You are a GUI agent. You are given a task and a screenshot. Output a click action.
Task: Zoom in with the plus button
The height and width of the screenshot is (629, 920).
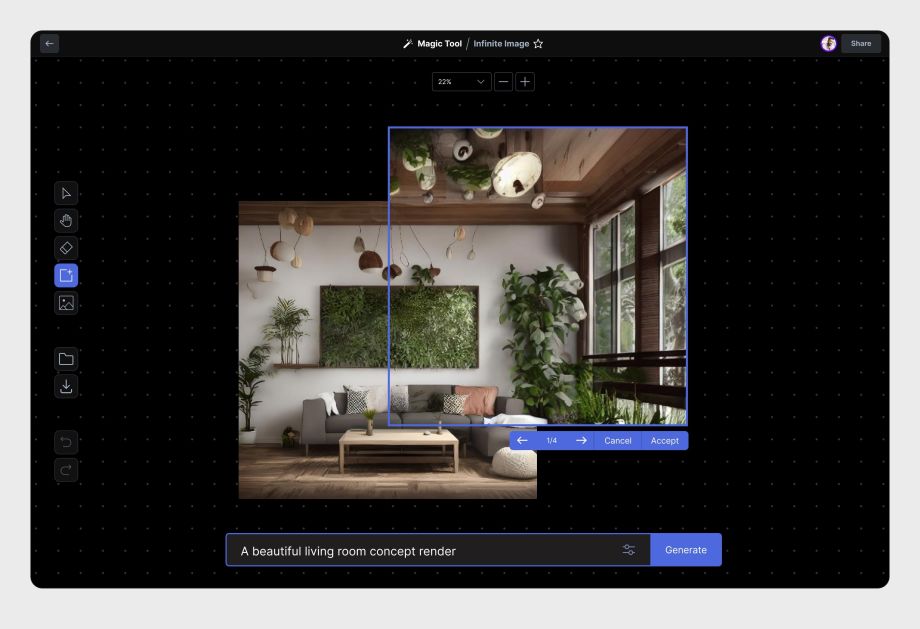[x=525, y=82]
